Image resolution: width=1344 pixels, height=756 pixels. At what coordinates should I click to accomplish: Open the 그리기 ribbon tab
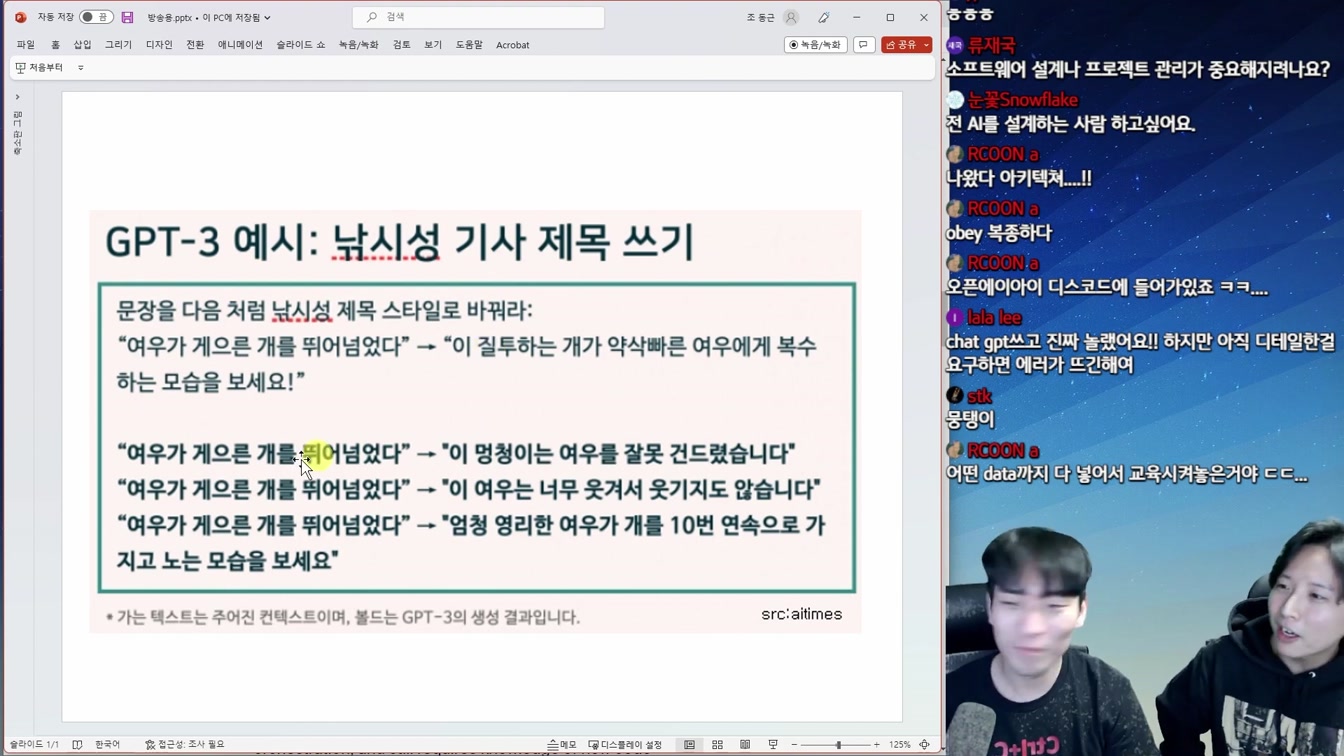point(118,45)
